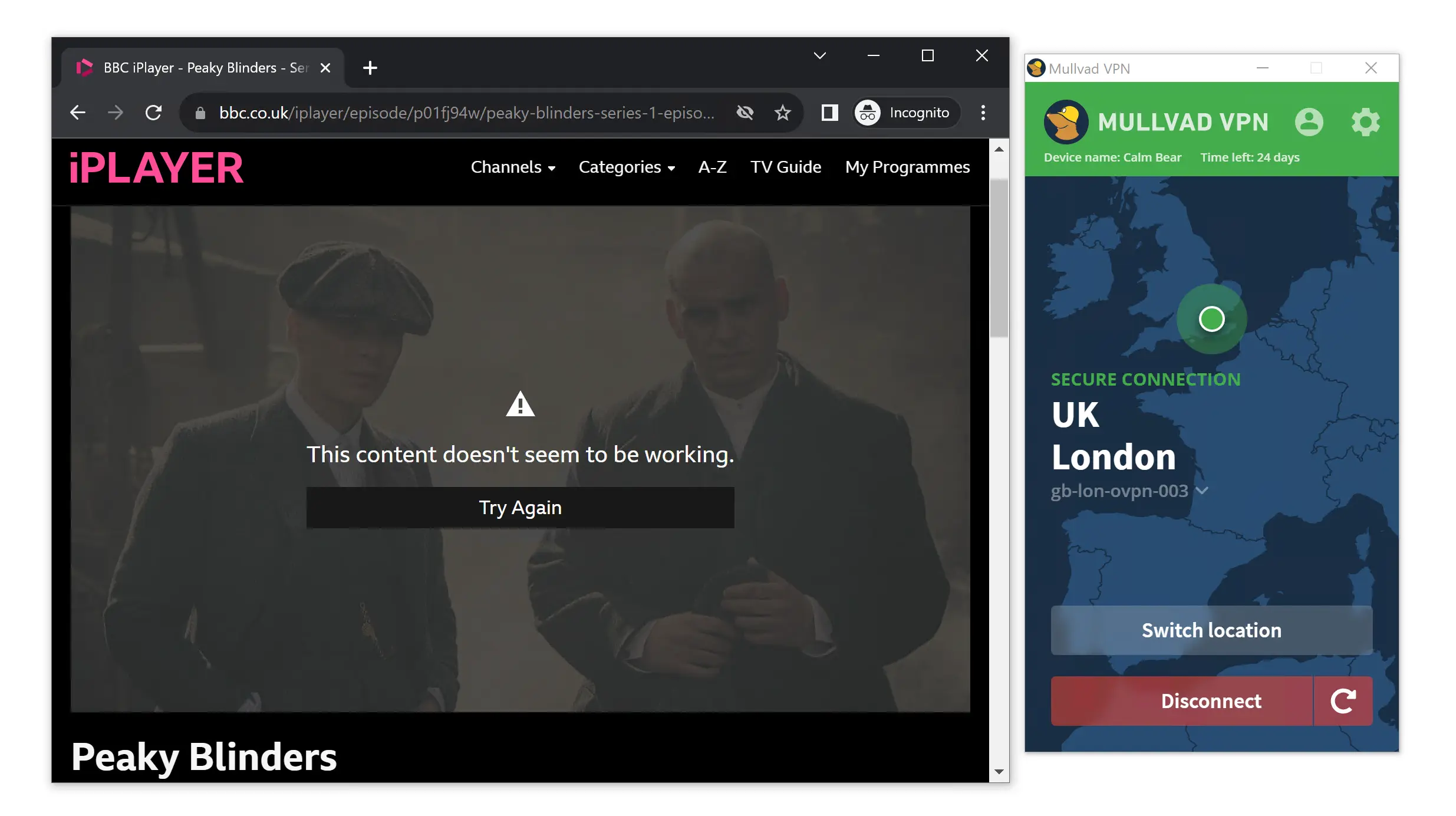
Task: Click Try Again button on iPlayer
Action: click(x=520, y=507)
